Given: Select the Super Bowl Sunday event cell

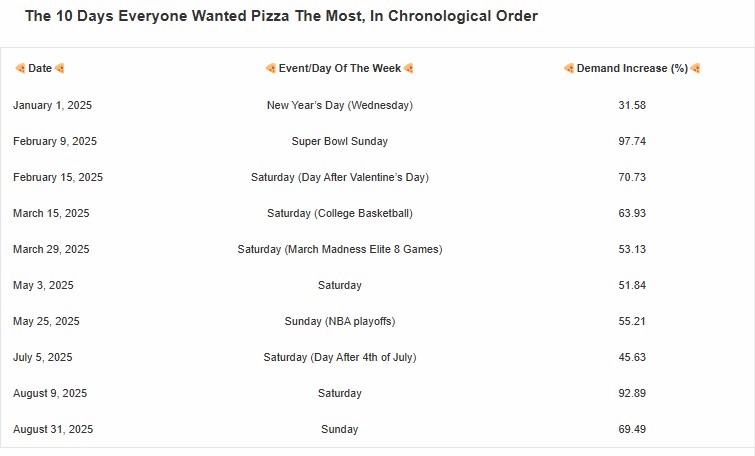Looking at the screenshot, I should pyautogui.click(x=340, y=141).
